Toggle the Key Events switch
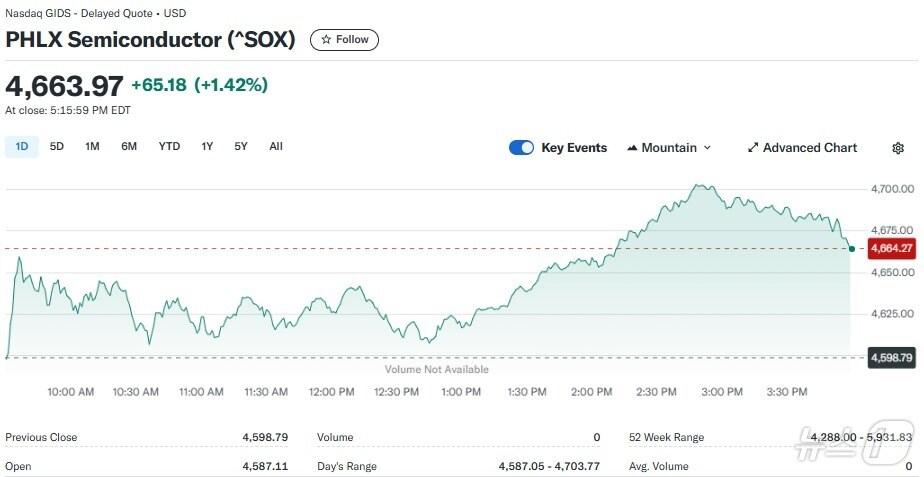 tap(521, 148)
